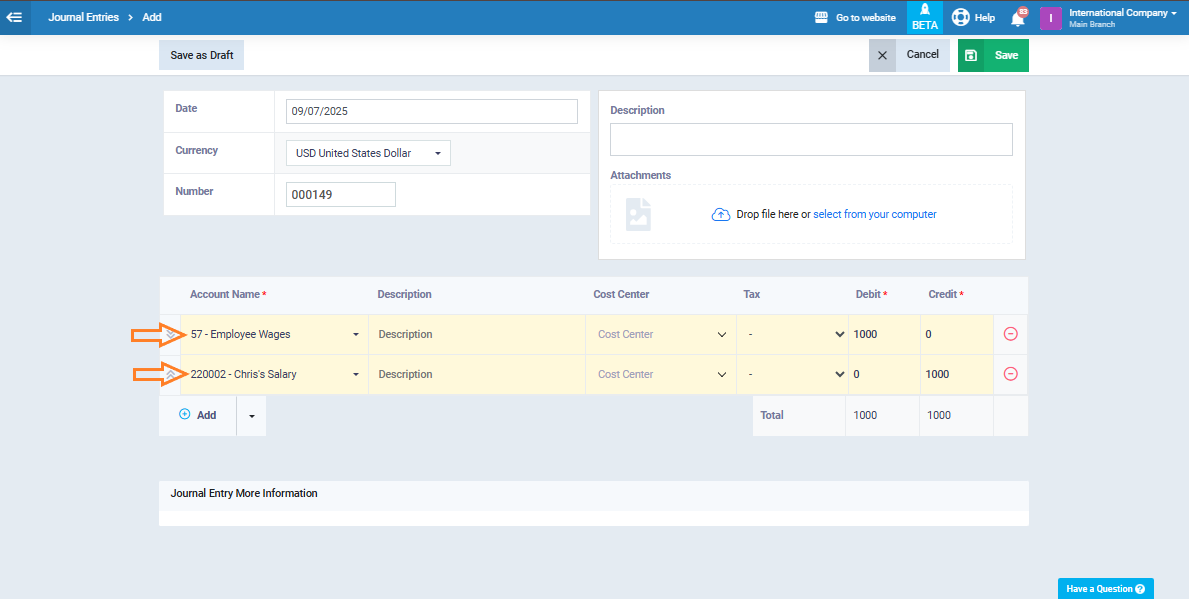Click the green Save button
The width and height of the screenshot is (1189, 599).
993,55
